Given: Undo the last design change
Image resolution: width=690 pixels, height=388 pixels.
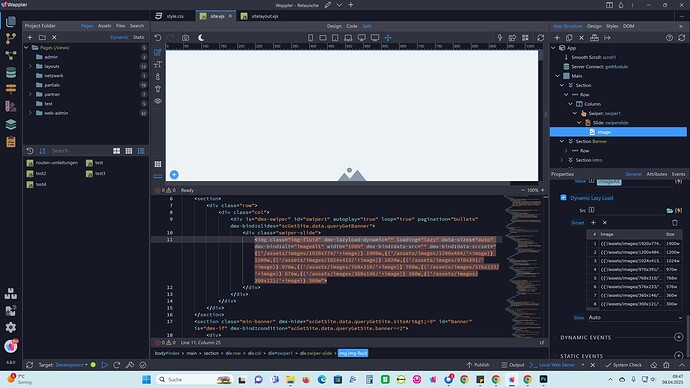Looking at the screenshot, I should [x=158, y=38].
